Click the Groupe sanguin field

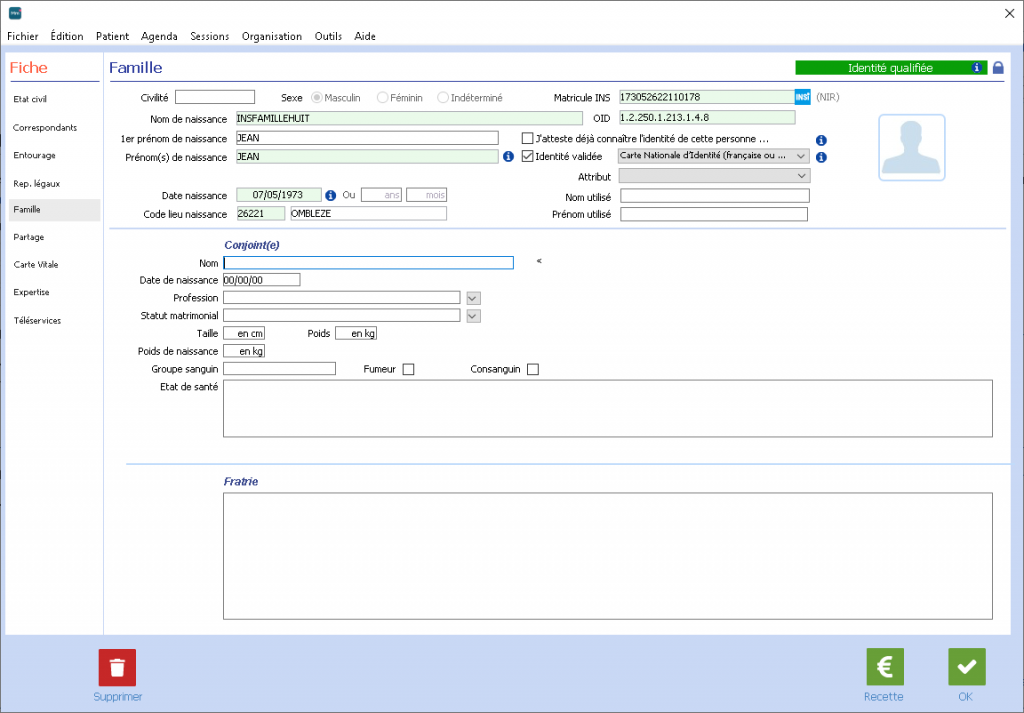(280, 369)
